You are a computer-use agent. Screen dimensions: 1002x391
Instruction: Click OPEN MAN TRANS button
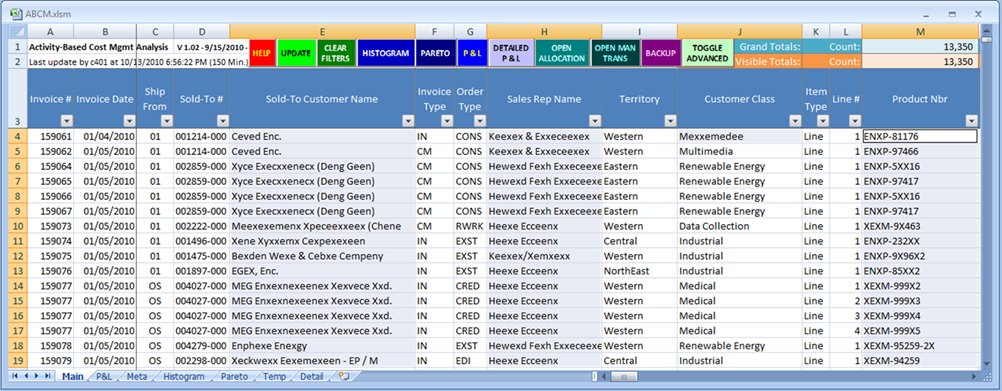pyautogui.click(x=615, y=54)
